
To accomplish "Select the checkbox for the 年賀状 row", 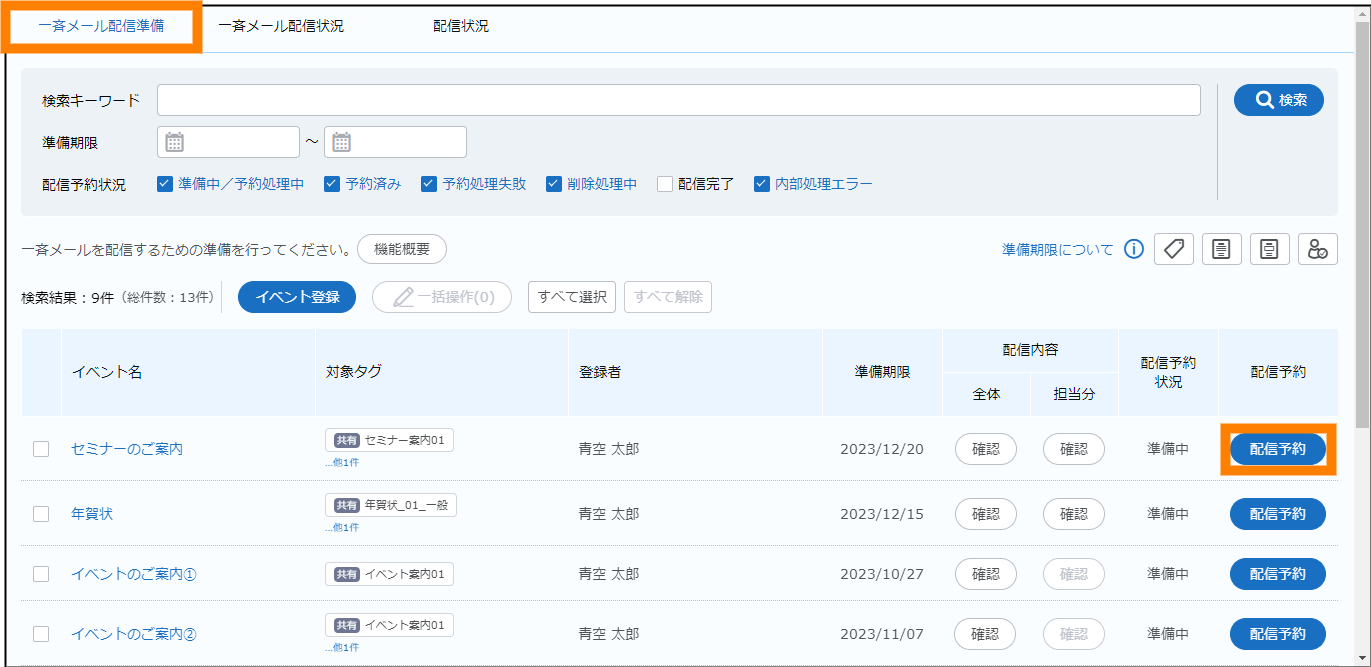I will click(x=41, y=514).
